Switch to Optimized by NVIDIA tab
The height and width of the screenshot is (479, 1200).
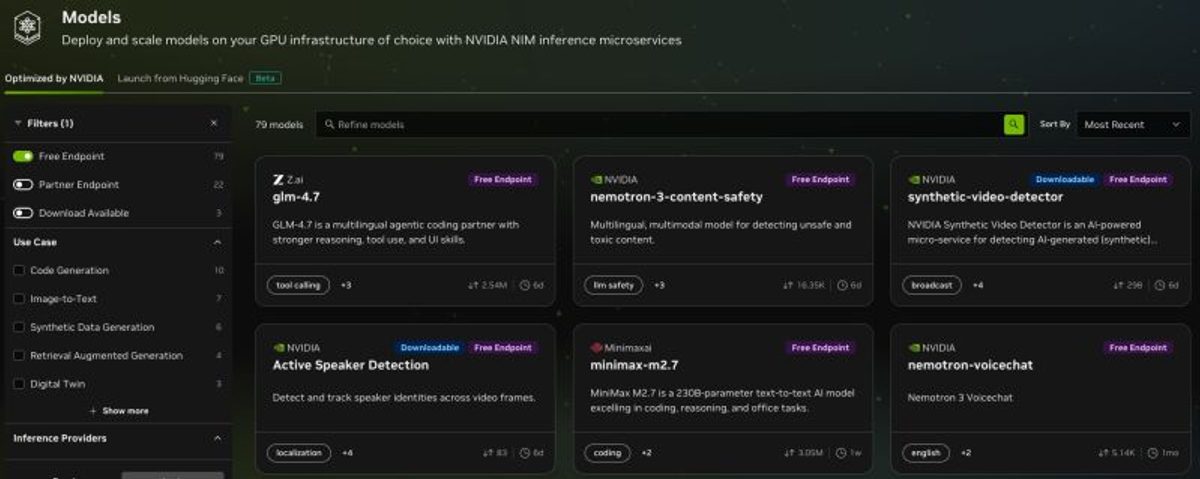click(x=54, y=78)
